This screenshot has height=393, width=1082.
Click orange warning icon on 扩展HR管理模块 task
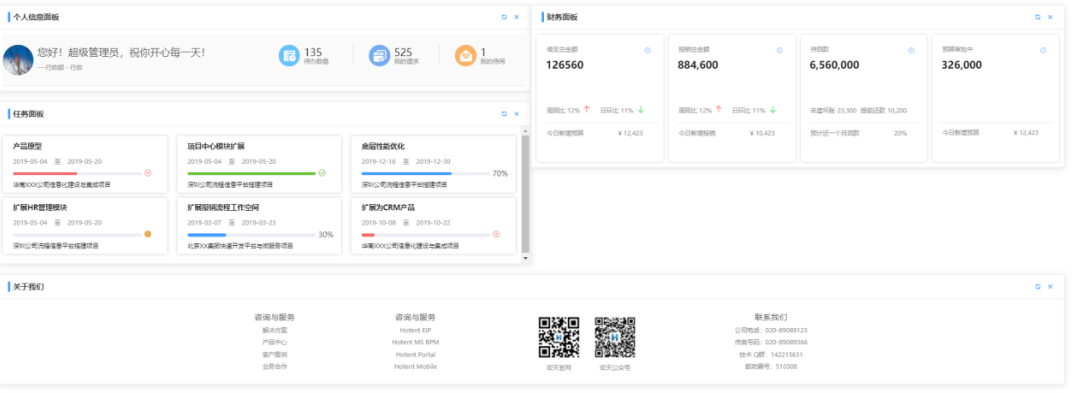click(x=148, y=234)
